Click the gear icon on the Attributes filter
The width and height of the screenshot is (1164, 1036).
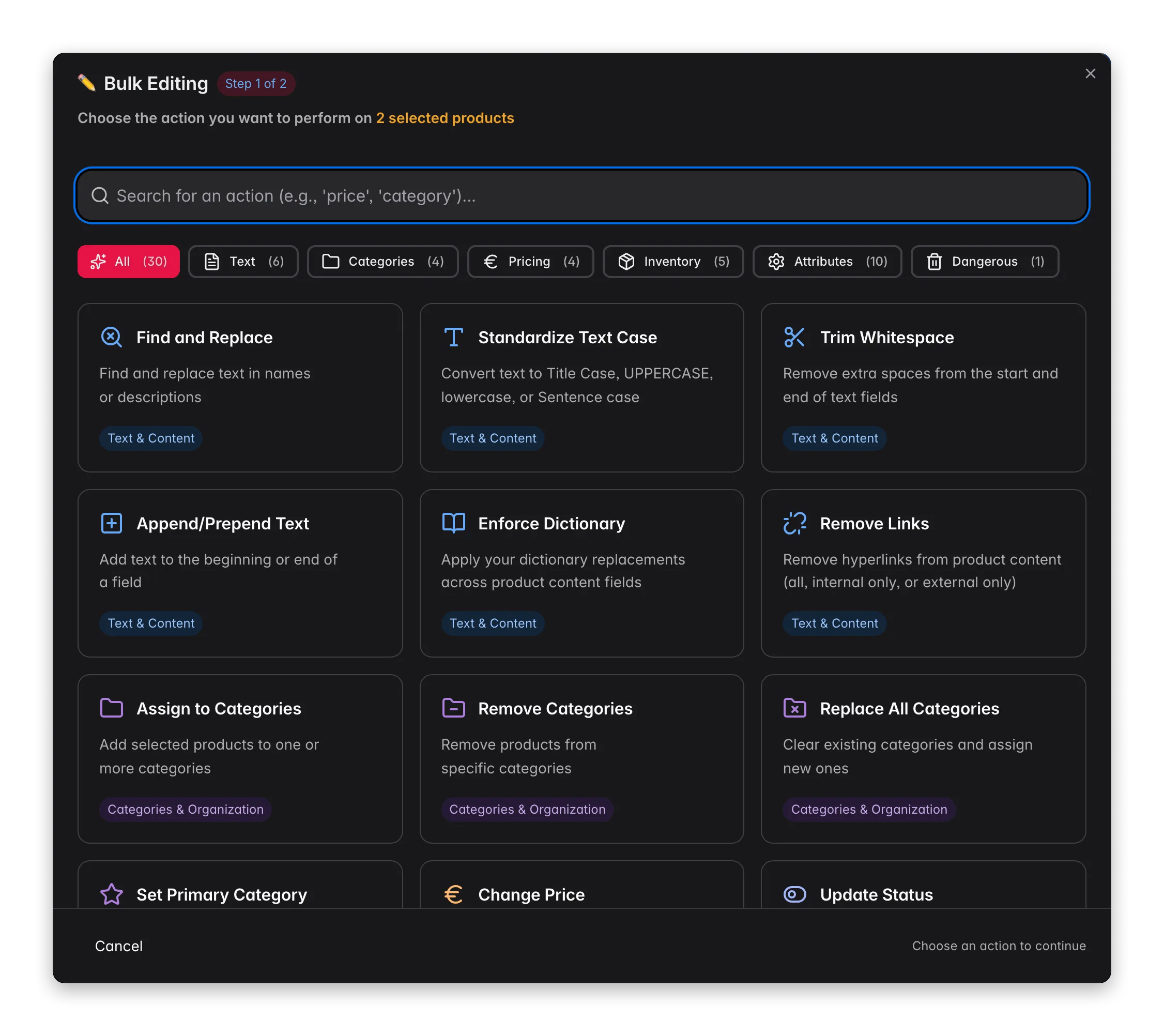776,262
